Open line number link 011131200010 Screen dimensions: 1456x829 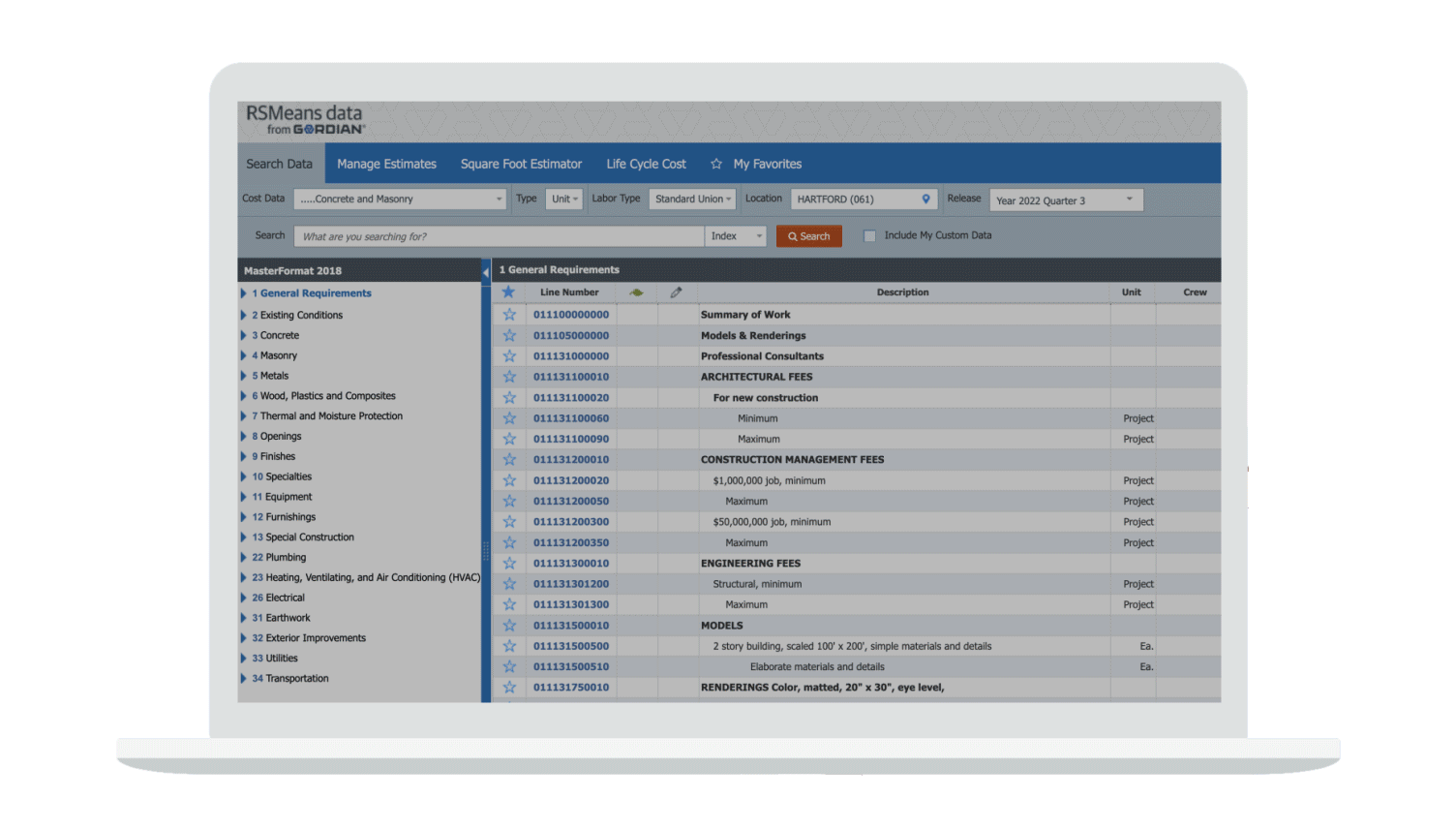[571, 459]
